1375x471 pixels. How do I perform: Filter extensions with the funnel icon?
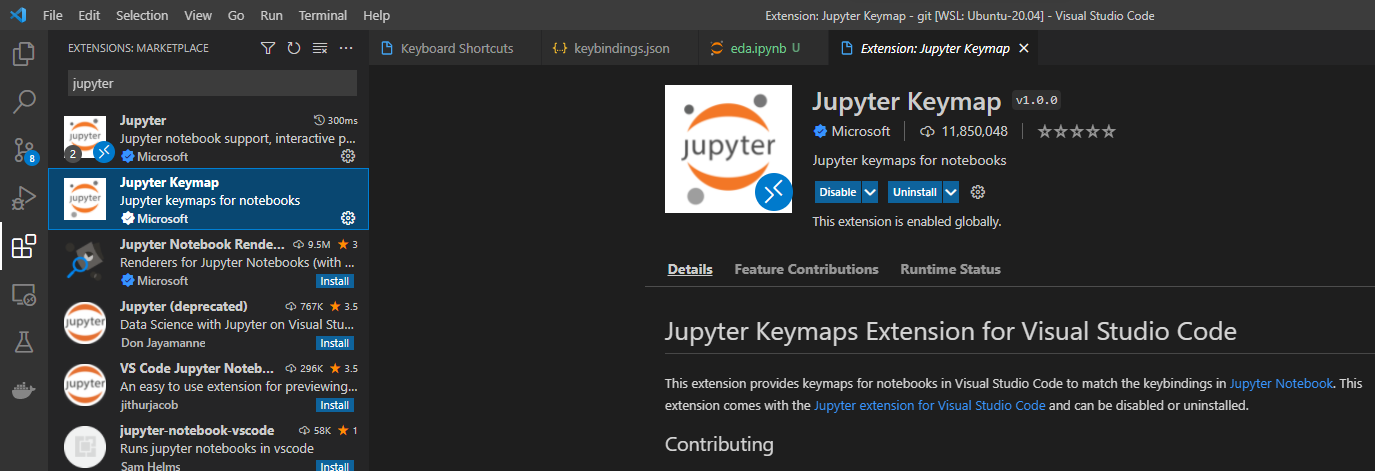[268, 48]
